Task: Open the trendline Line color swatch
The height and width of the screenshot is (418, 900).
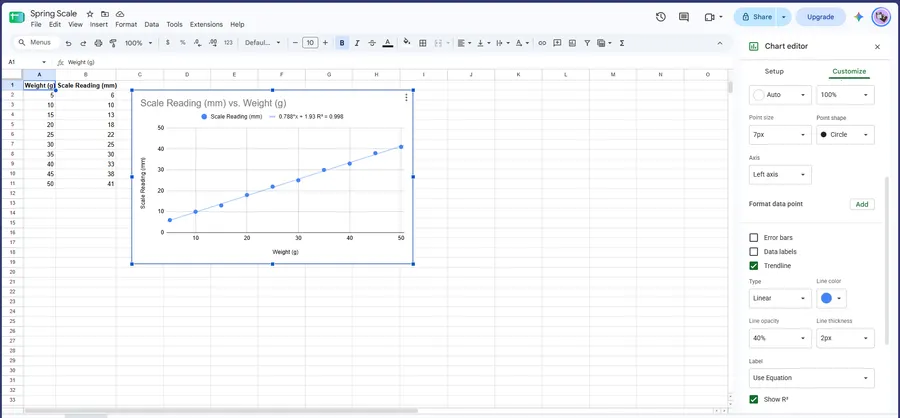Action: pos(831,299)
